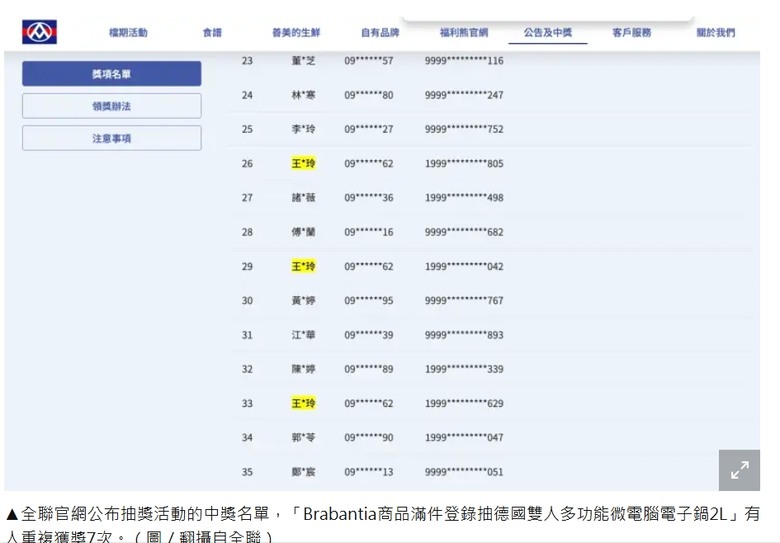Select highlighted name in row 26

(303, 163)
